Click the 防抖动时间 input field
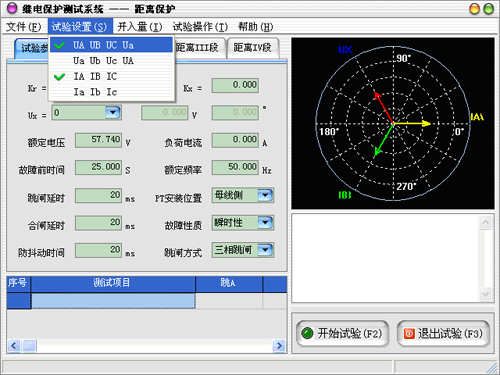 (x=98, y=250)
